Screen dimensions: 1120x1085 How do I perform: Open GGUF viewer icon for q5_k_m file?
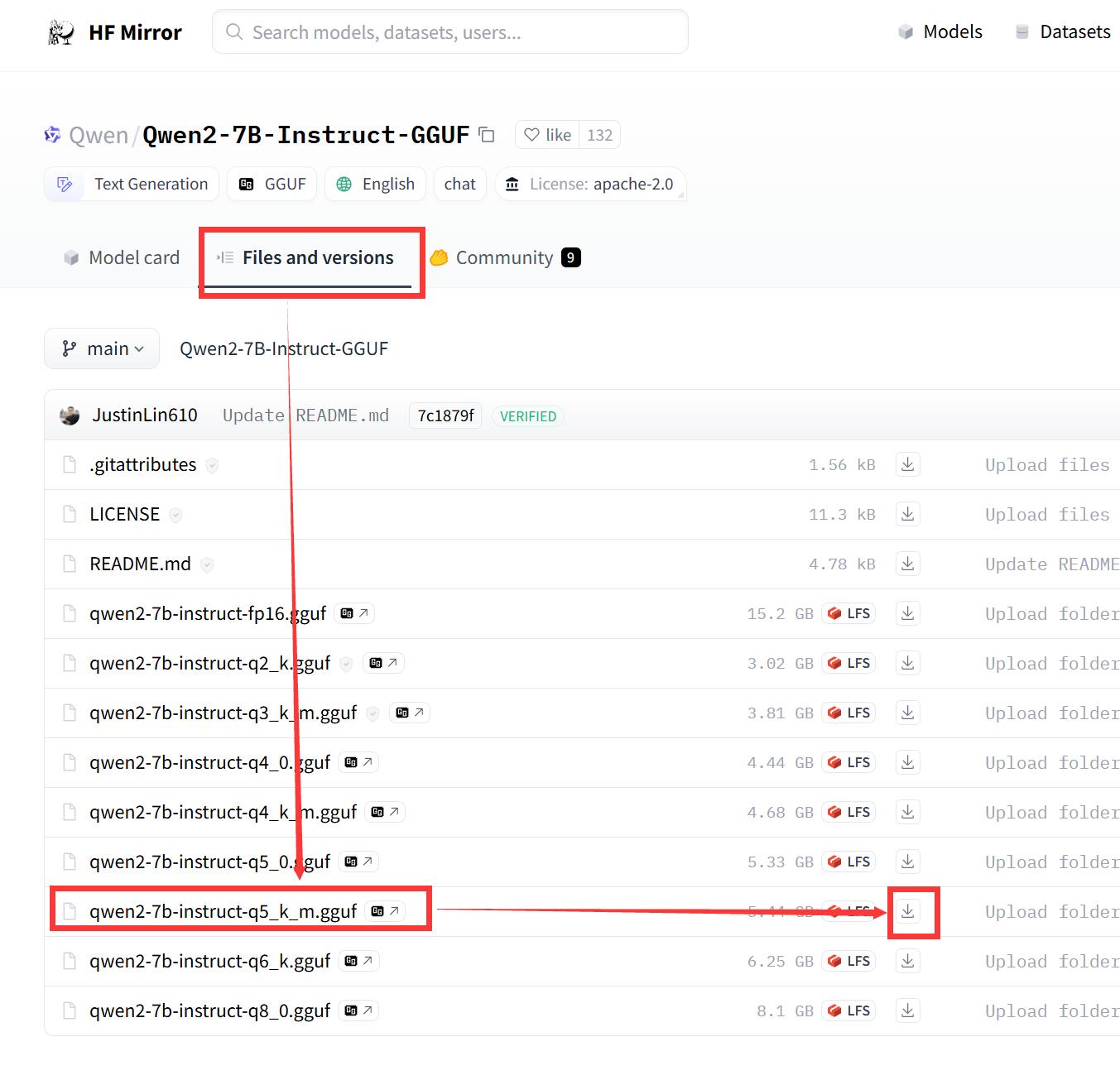(x=385, y=911)
